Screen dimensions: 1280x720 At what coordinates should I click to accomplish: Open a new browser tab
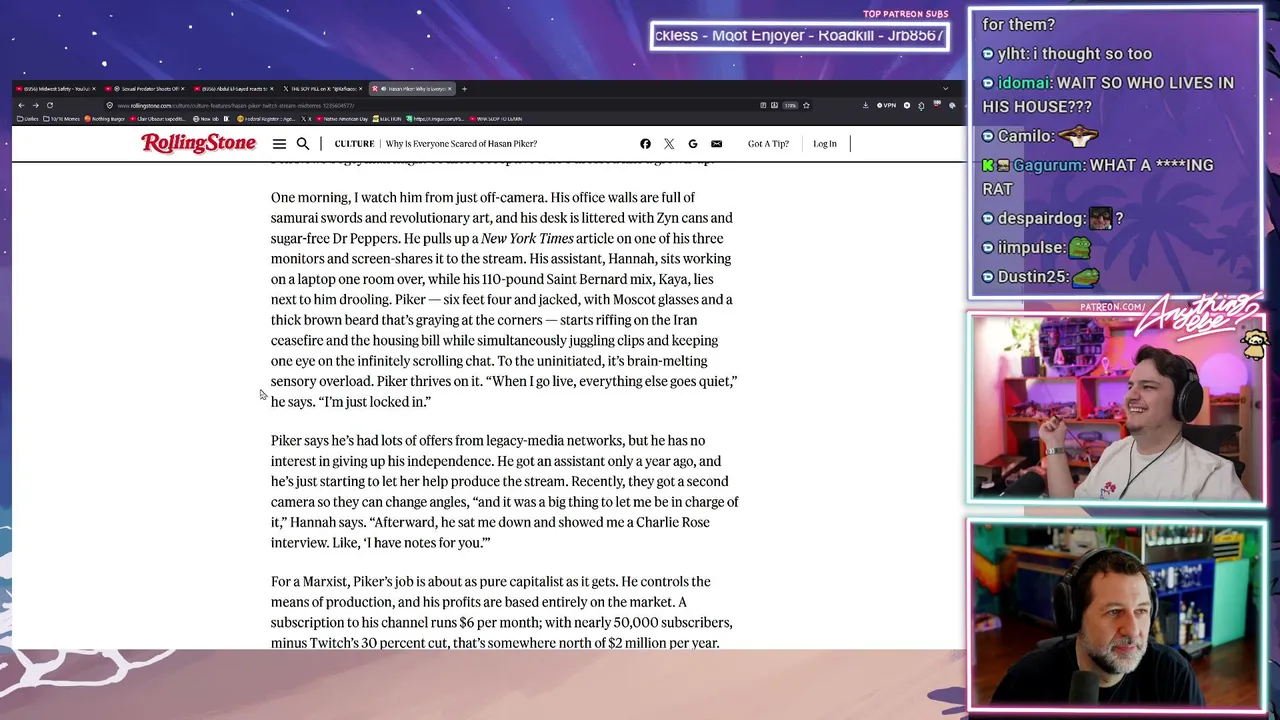(464, 89)
